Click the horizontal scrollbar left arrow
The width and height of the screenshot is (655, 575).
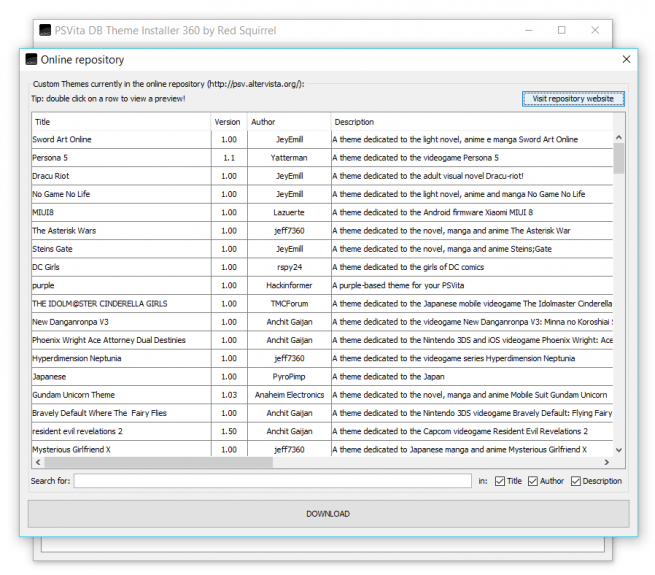pos(38,463)
